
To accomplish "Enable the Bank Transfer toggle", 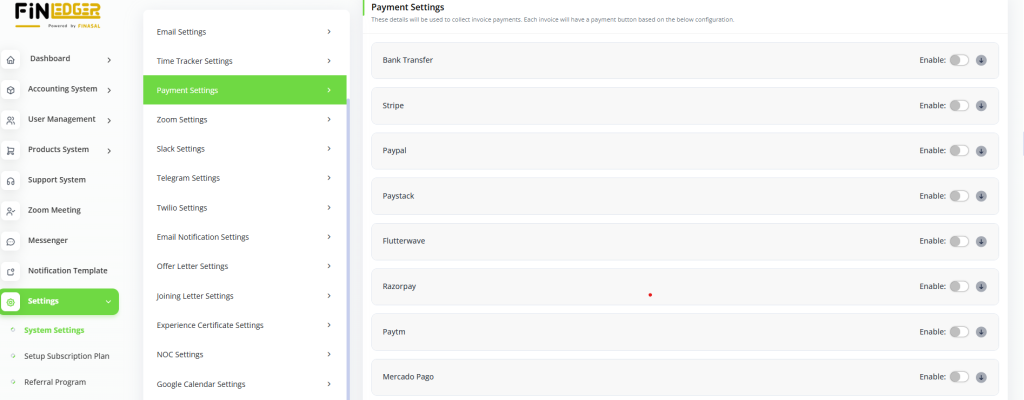I will pos(959,60).
